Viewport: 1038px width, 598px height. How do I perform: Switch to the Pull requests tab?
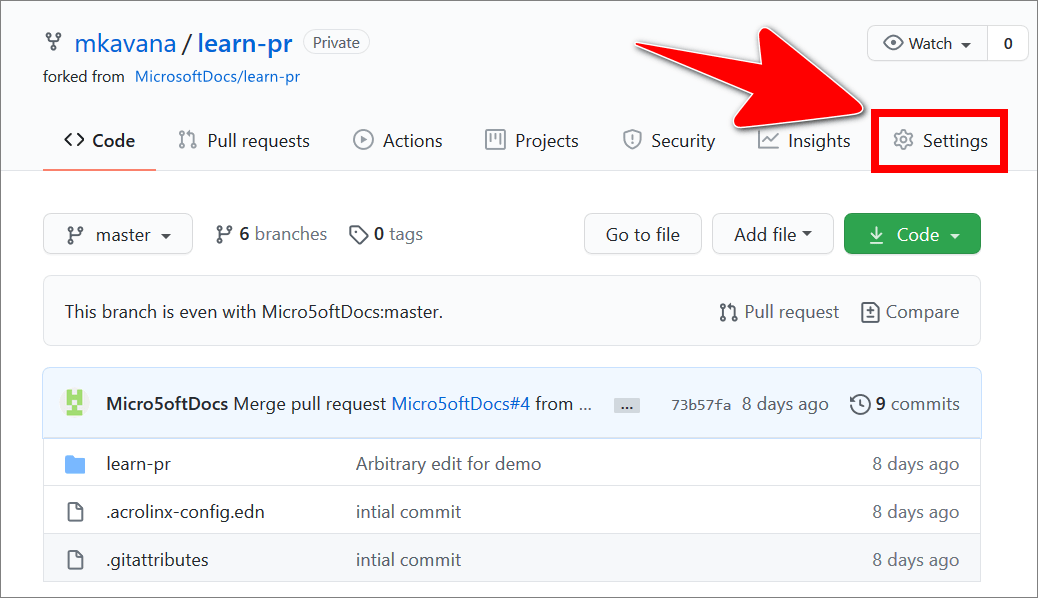pyautogui.click(x=244, y=140)
